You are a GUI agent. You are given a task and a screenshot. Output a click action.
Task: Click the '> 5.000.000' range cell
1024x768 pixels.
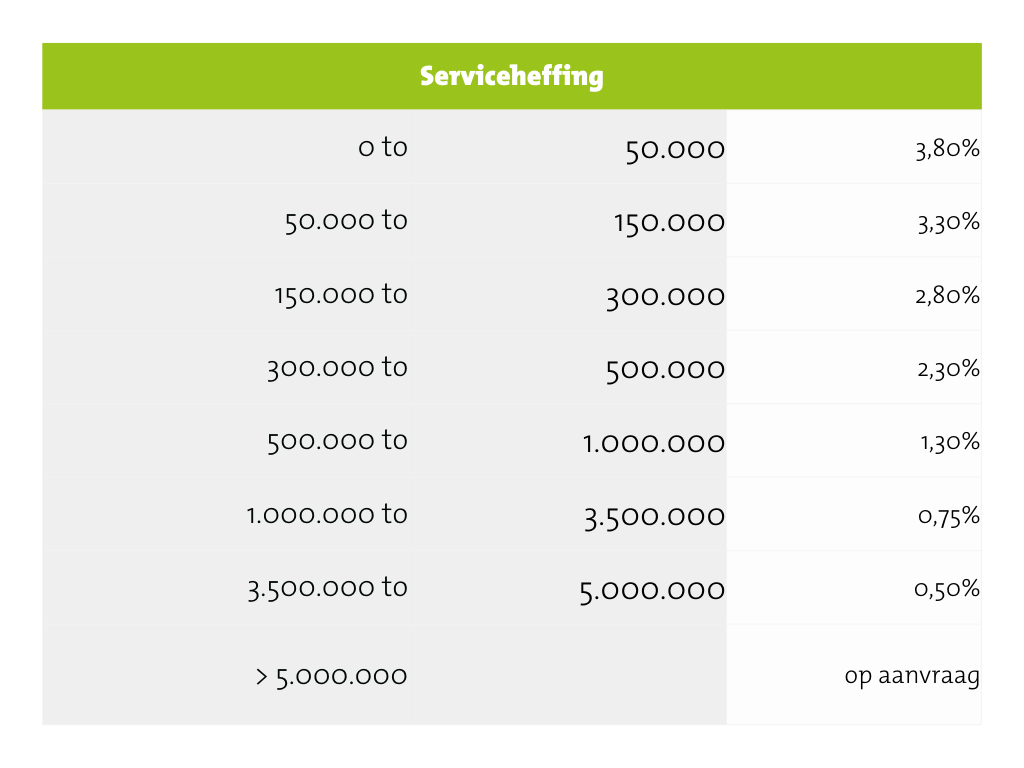[331, 676]
